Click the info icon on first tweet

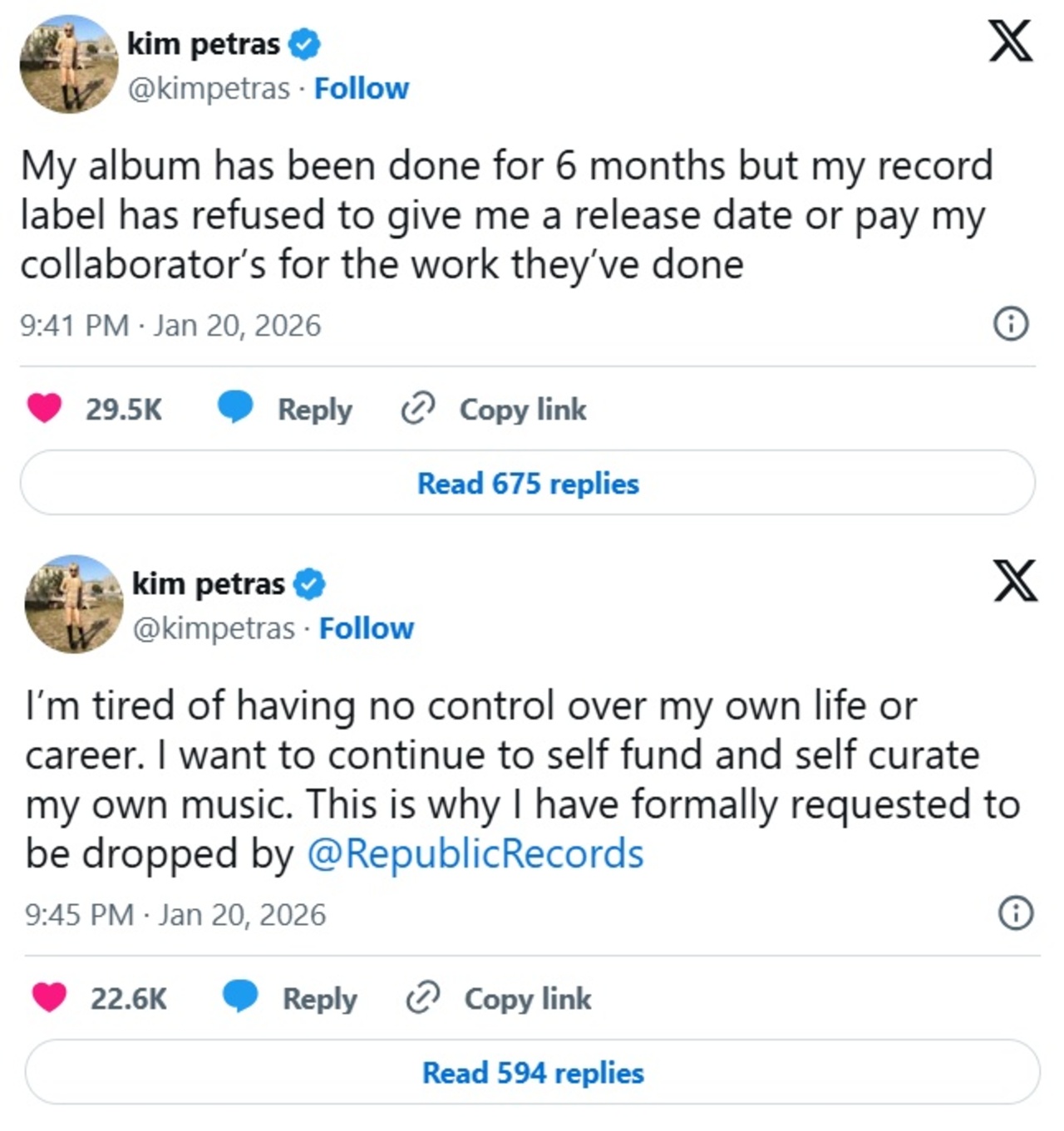tap(1011, 323)
